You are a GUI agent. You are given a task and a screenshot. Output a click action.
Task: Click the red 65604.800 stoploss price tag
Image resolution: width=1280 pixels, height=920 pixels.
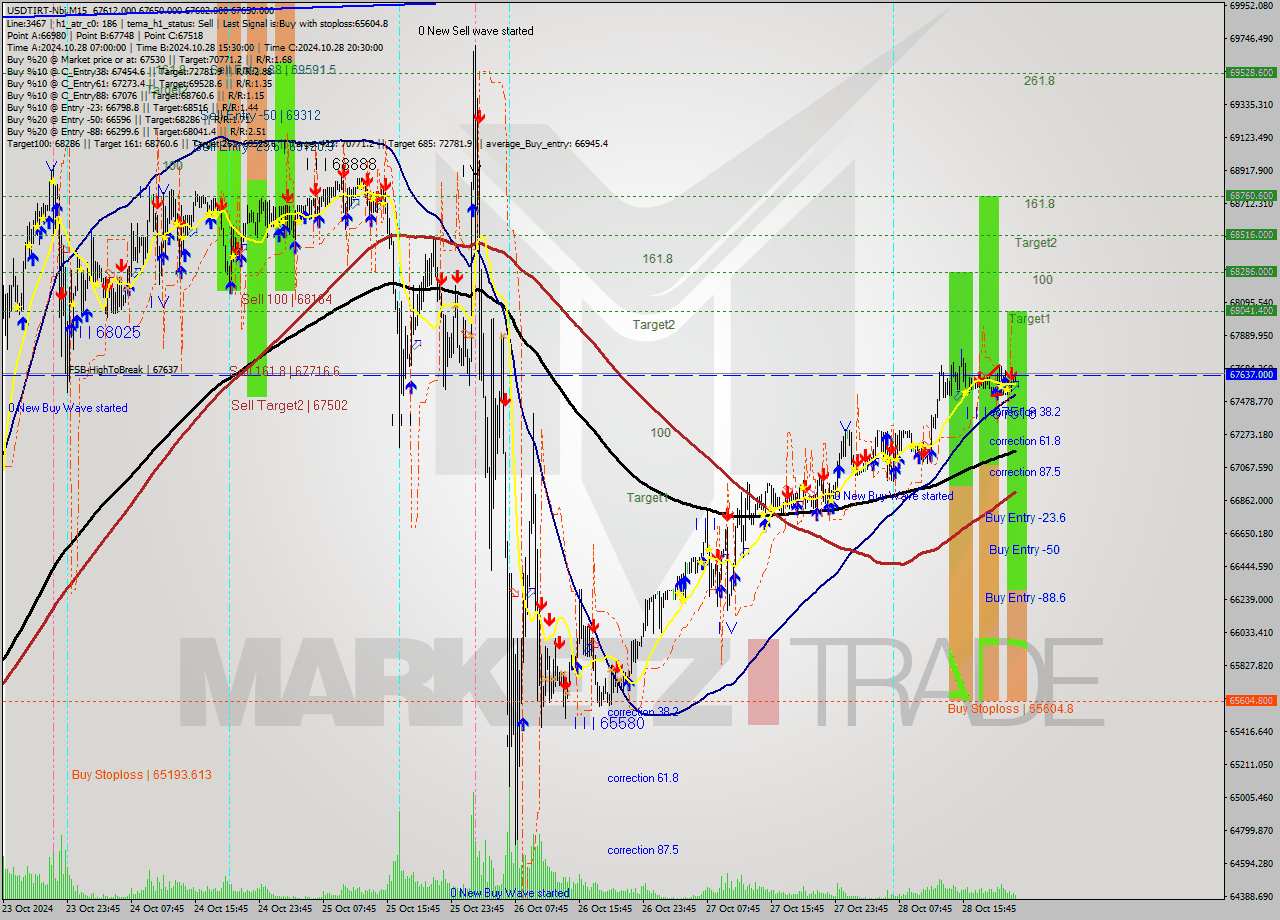[1250, 701]
